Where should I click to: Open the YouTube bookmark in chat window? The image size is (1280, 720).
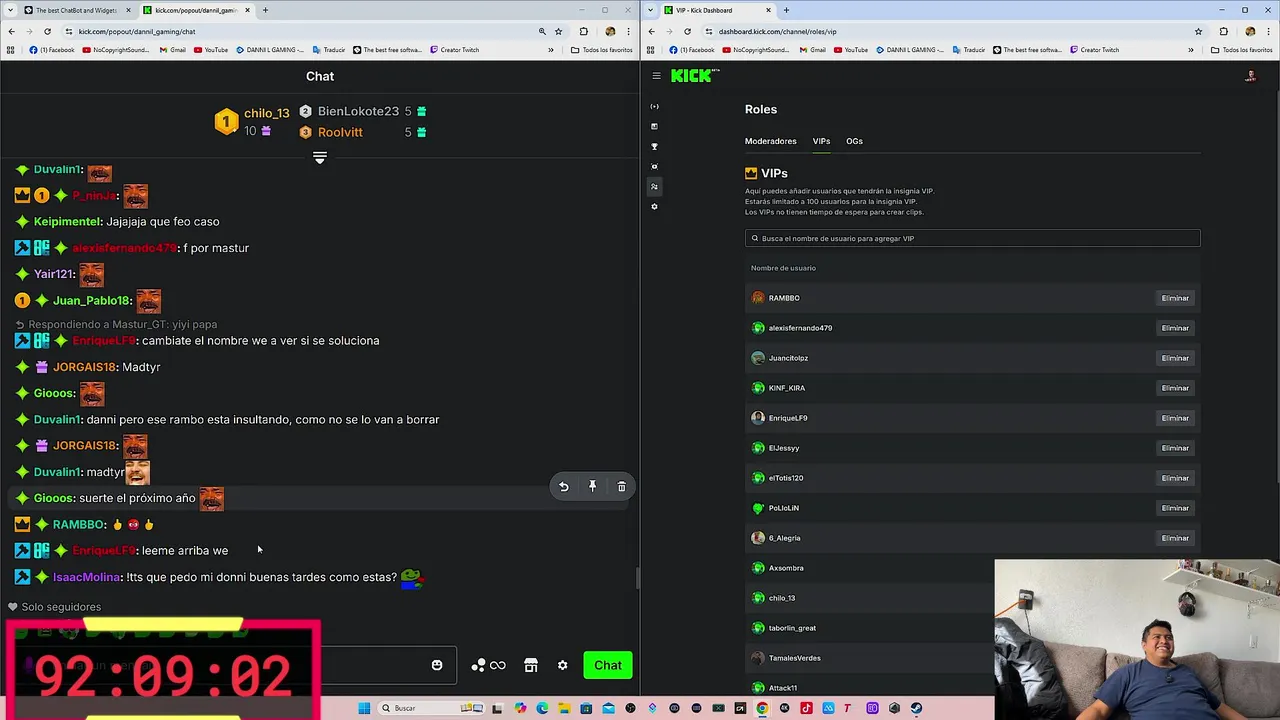[210, 50]
